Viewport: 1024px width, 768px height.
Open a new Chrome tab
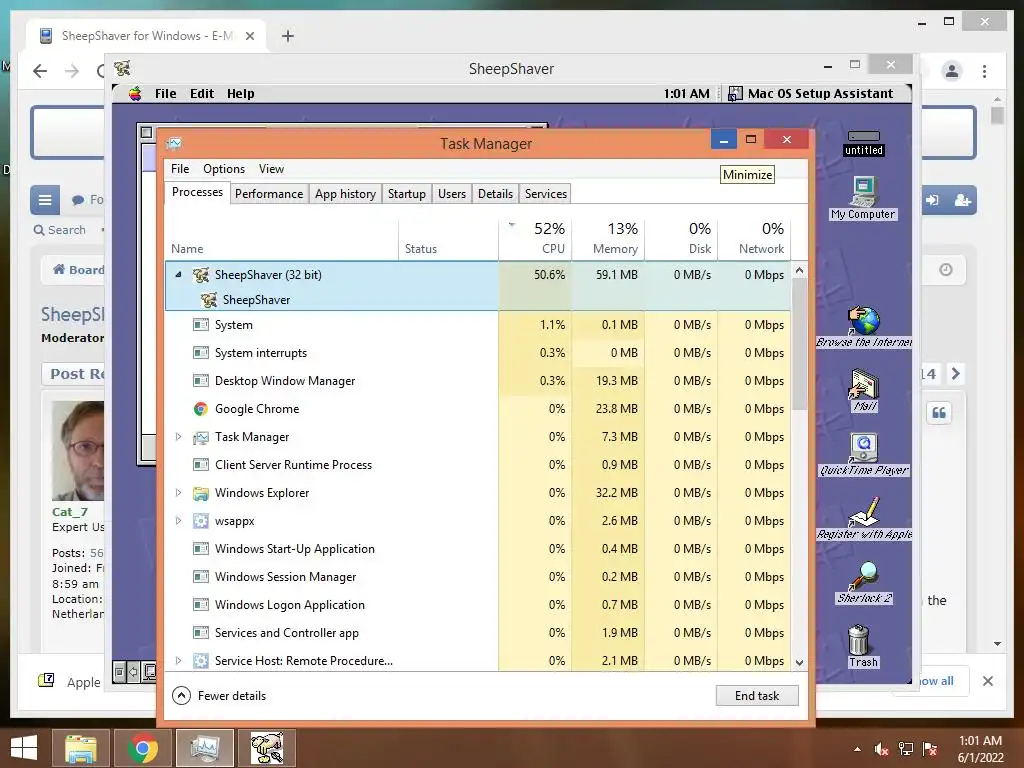[x=287, y=36]
